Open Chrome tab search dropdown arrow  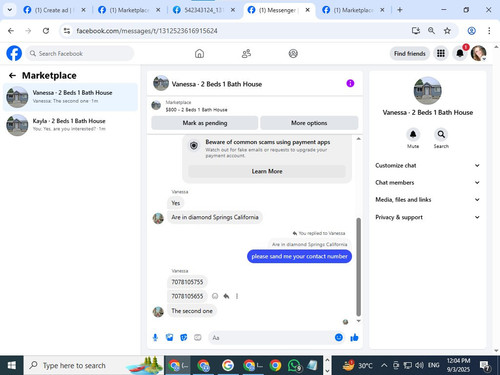pyautogui.click(x=10, y=10)
